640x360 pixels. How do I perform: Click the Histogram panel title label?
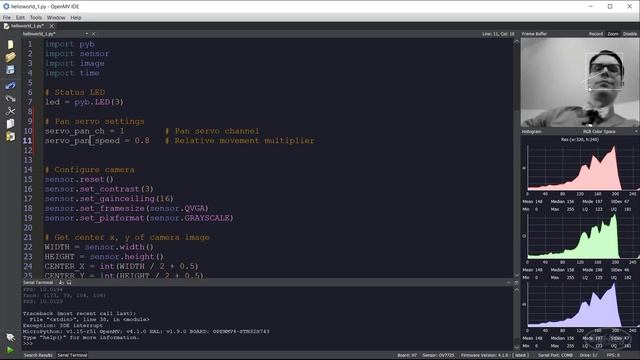[532, 131]
